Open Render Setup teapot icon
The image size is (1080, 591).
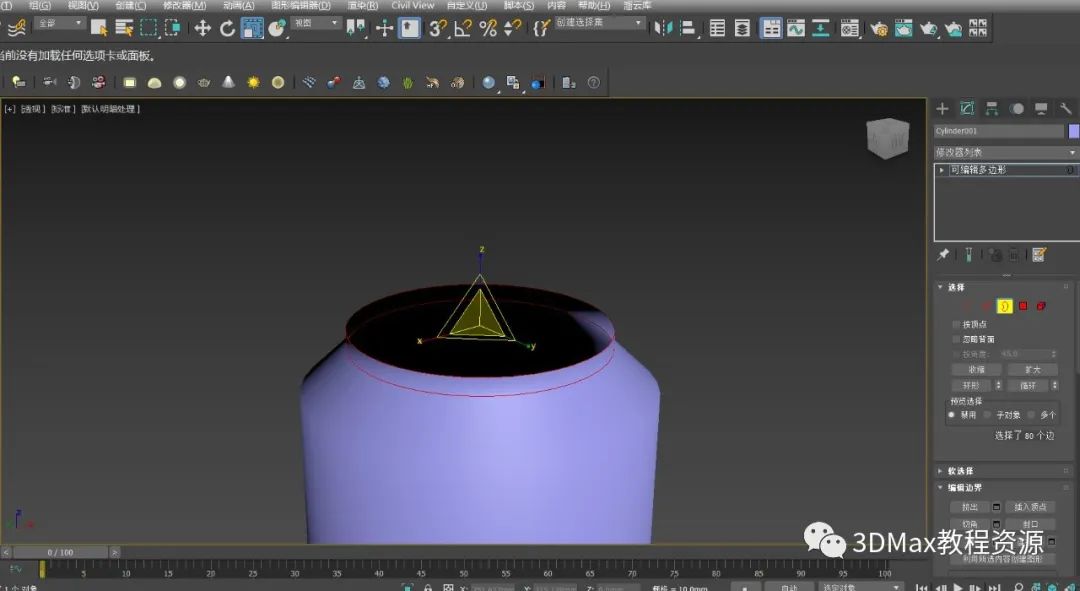tap(879, 28)
